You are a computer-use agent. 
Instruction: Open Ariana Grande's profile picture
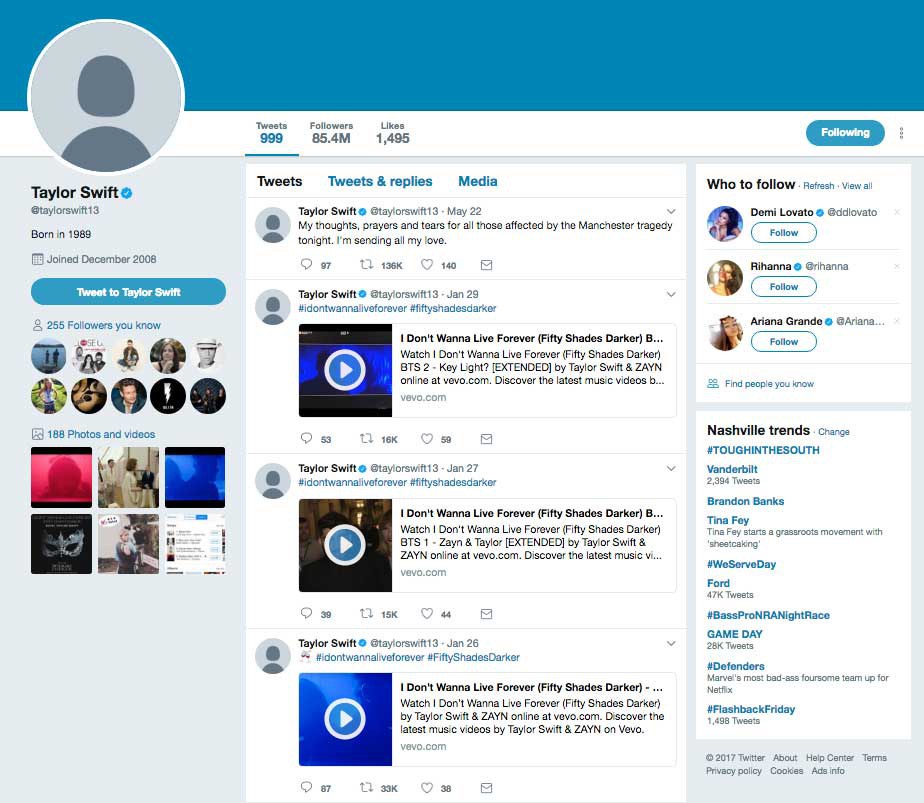tap(725, 332)
